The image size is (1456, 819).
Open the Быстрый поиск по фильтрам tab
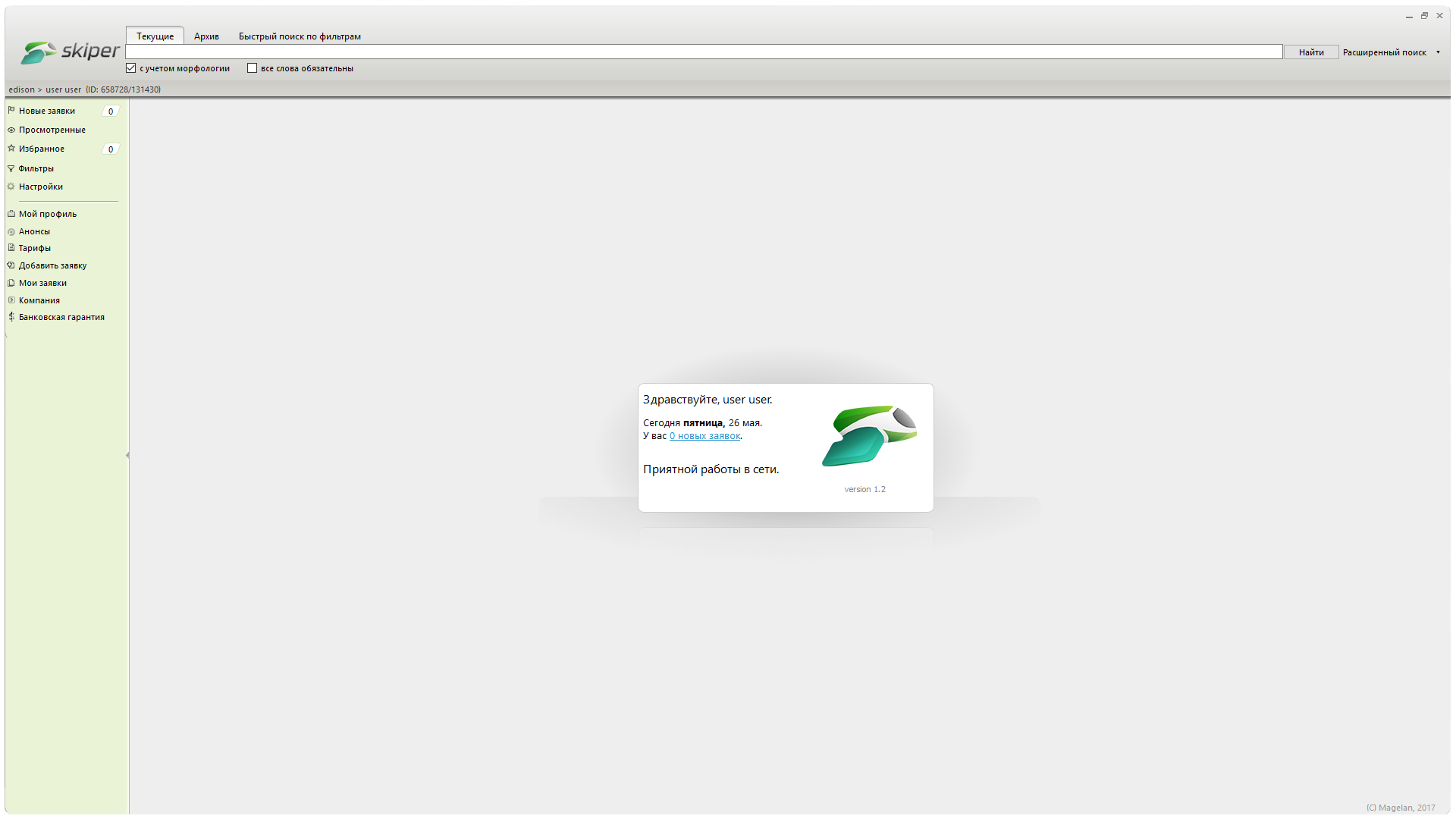[x=300, y=36]
